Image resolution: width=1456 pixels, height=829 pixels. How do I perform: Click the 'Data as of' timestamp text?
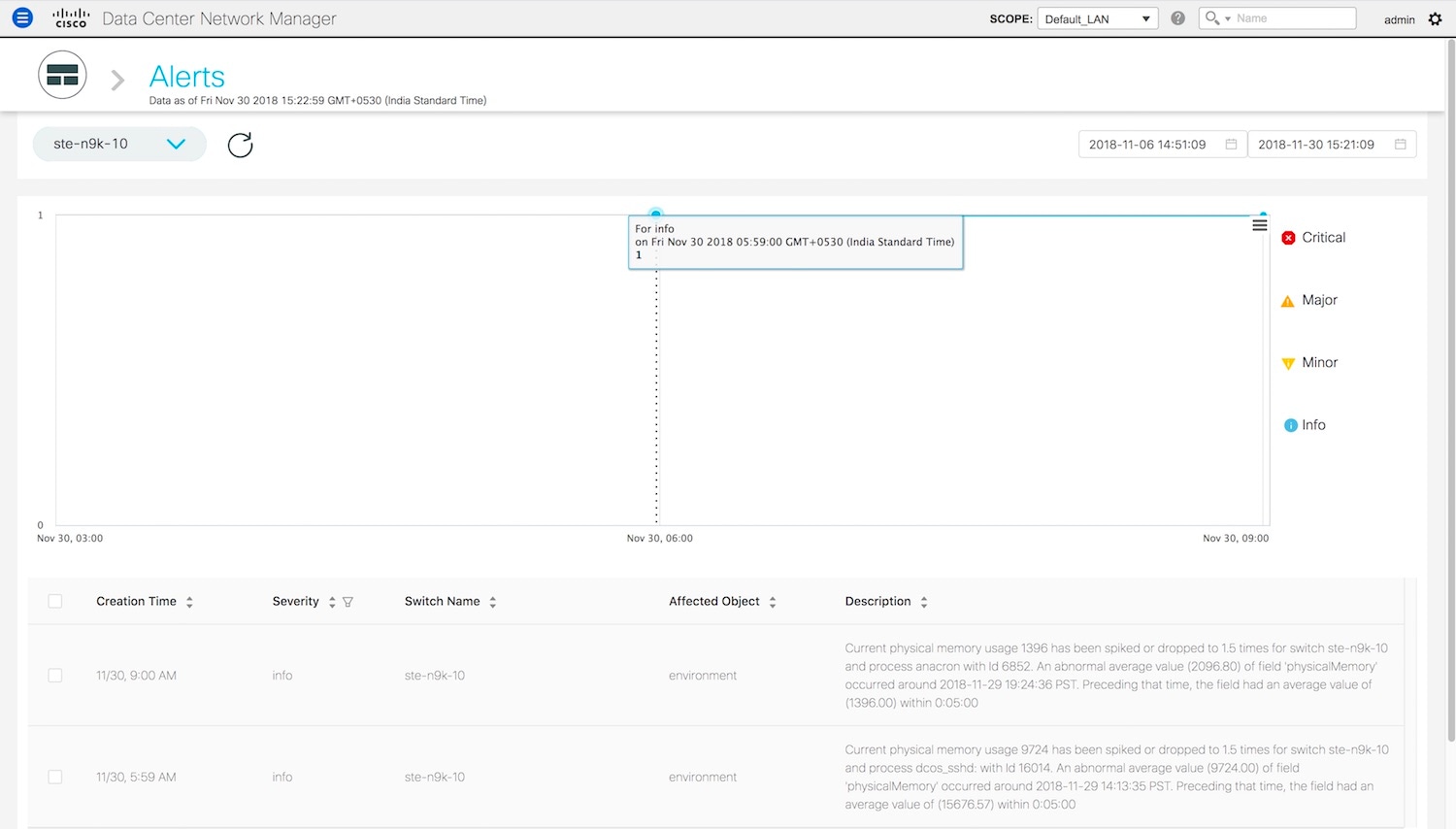[x=317, y=100]
